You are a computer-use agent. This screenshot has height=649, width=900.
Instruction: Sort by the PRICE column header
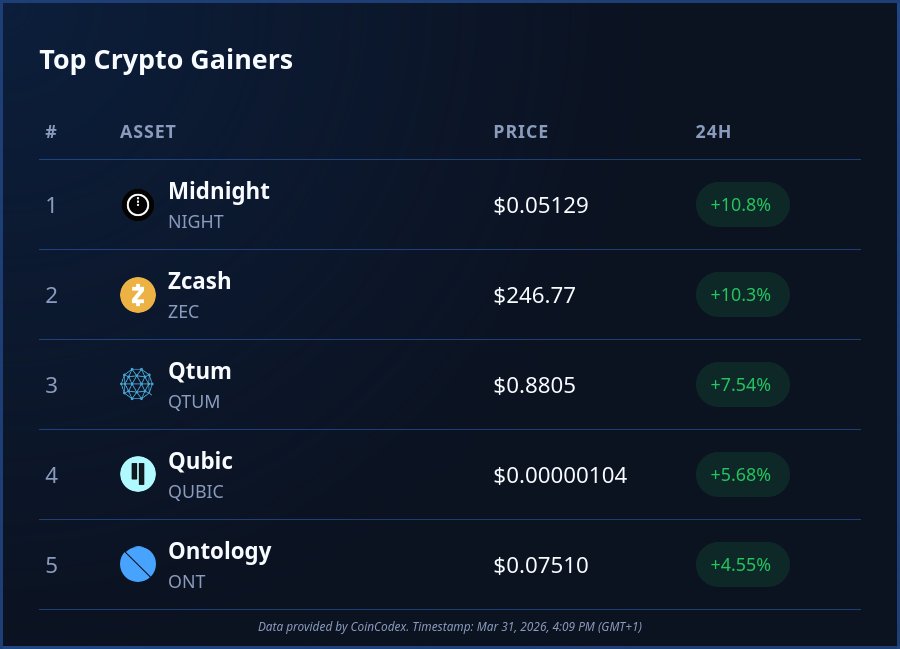click(x=521, y=132)
